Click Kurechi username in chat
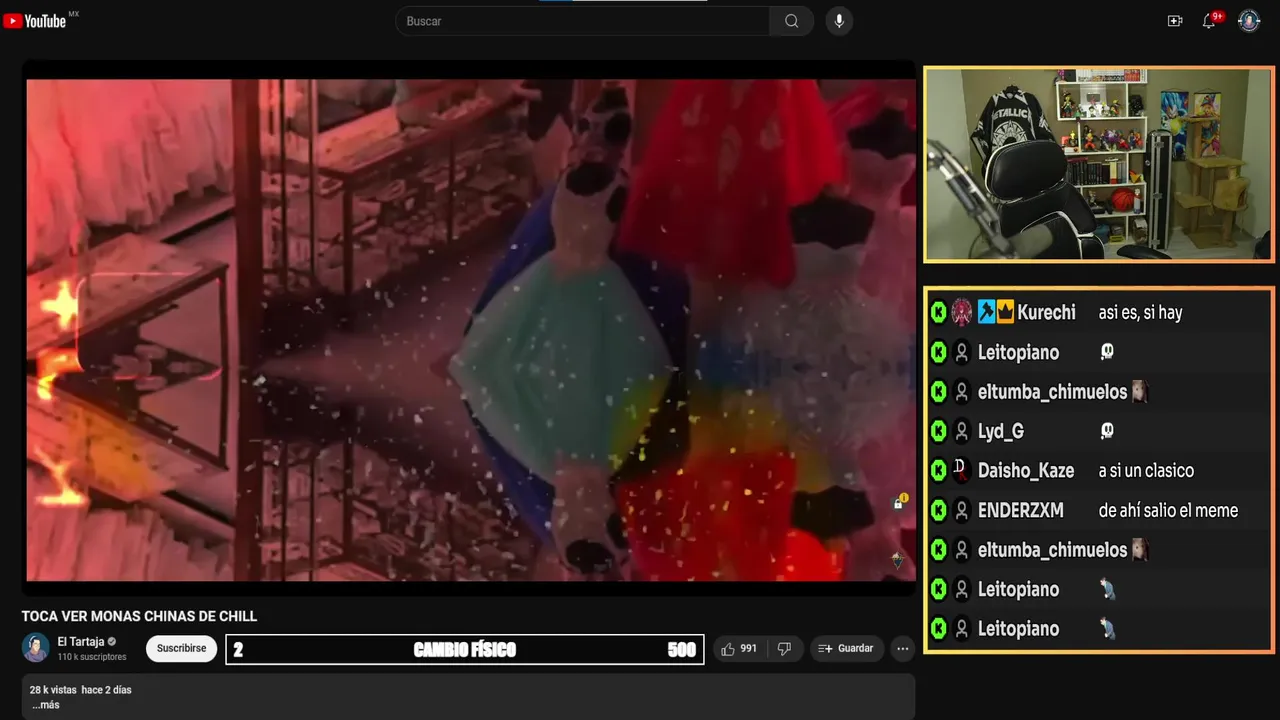This screenshot has height=720, width=1280. [x=1046, y=313]
